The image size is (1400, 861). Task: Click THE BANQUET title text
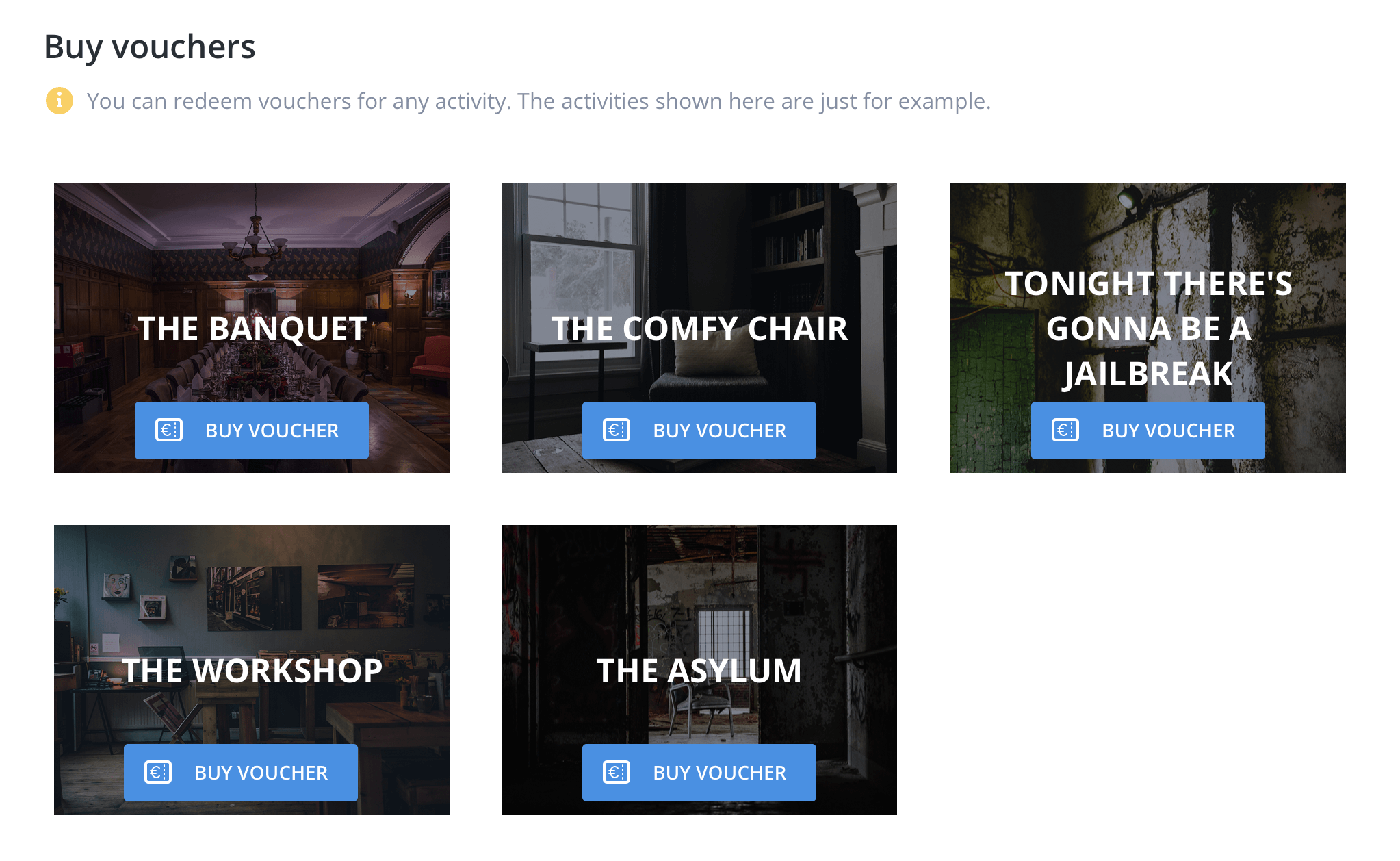point(252,329)
